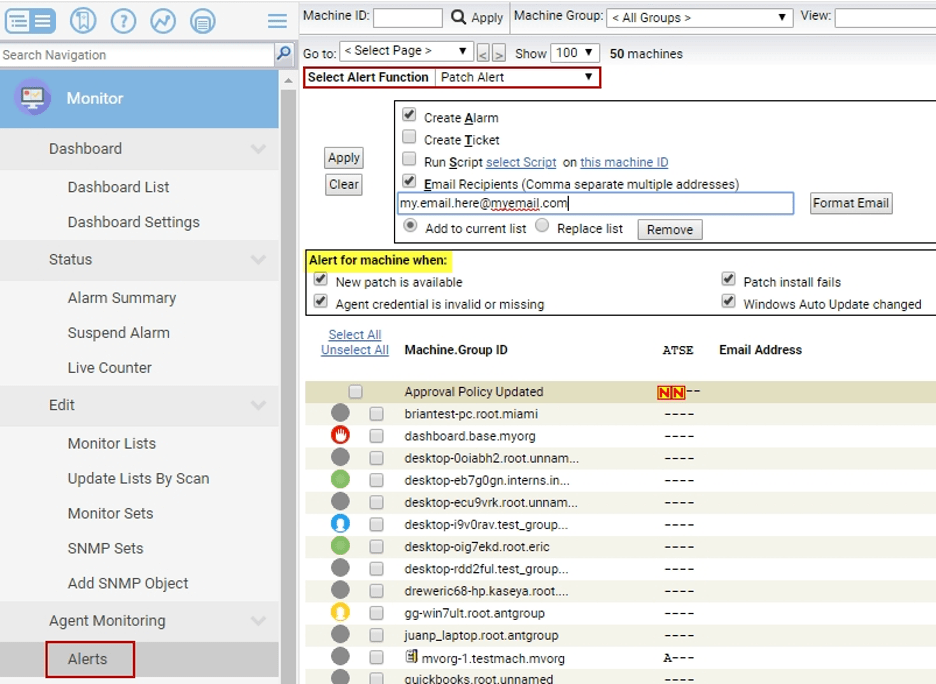The width and height of the screenshot is (936, 684).
Task: Click magnifier icon next to Machine ID
Action: 458,17
